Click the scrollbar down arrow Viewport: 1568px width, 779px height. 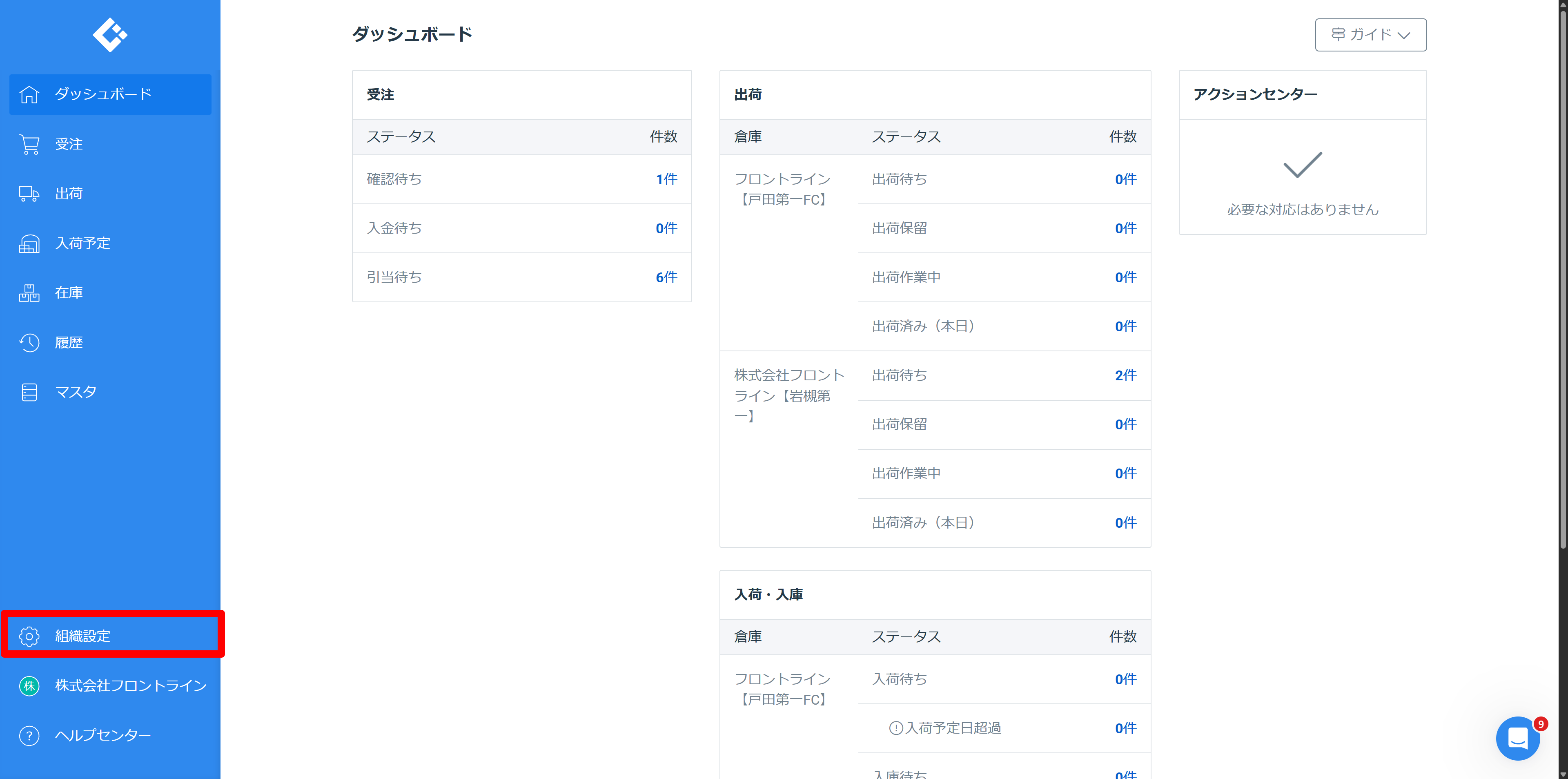[1563, 774]
